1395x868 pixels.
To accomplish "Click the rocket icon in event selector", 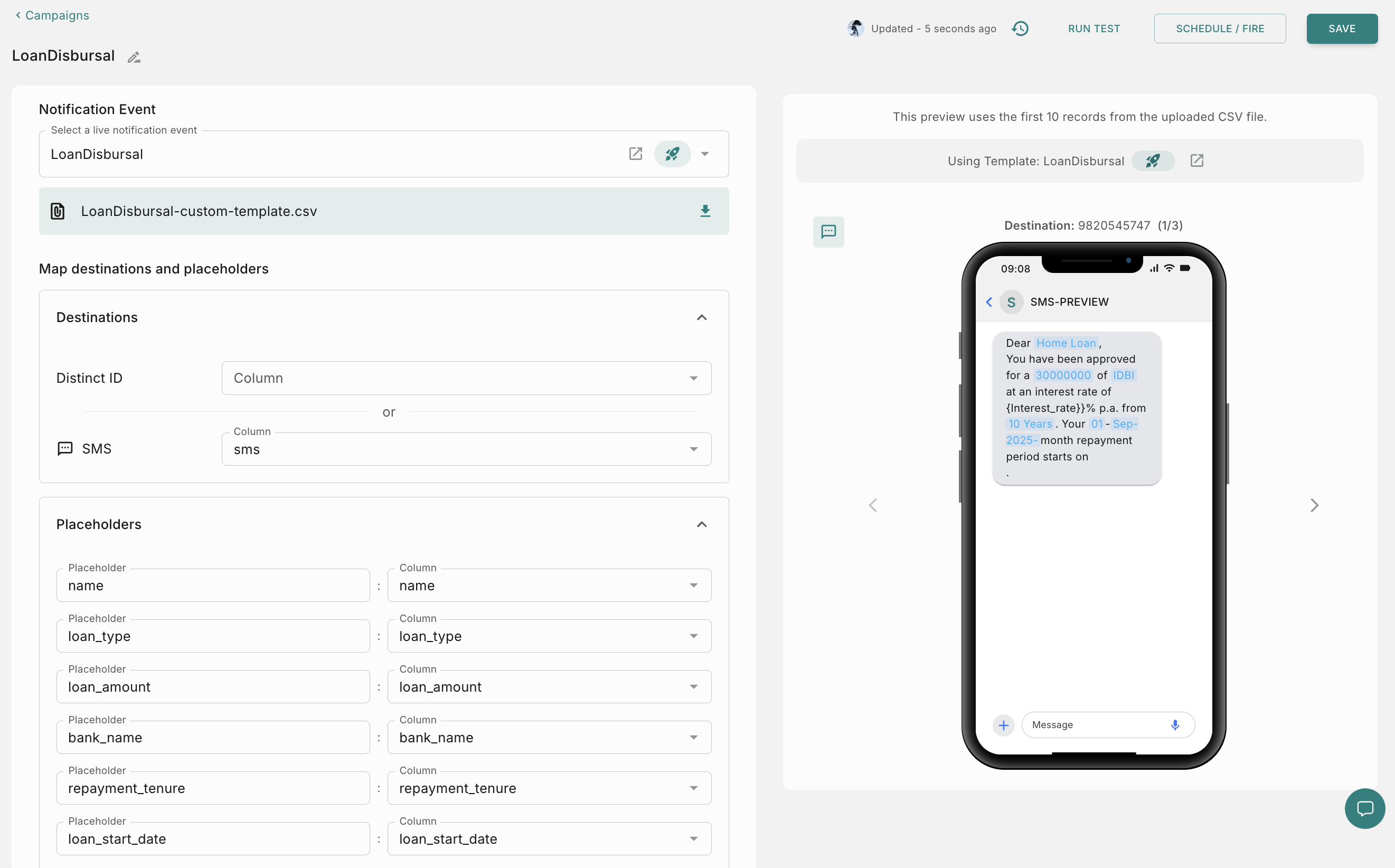I will click(x=672, y=154).
